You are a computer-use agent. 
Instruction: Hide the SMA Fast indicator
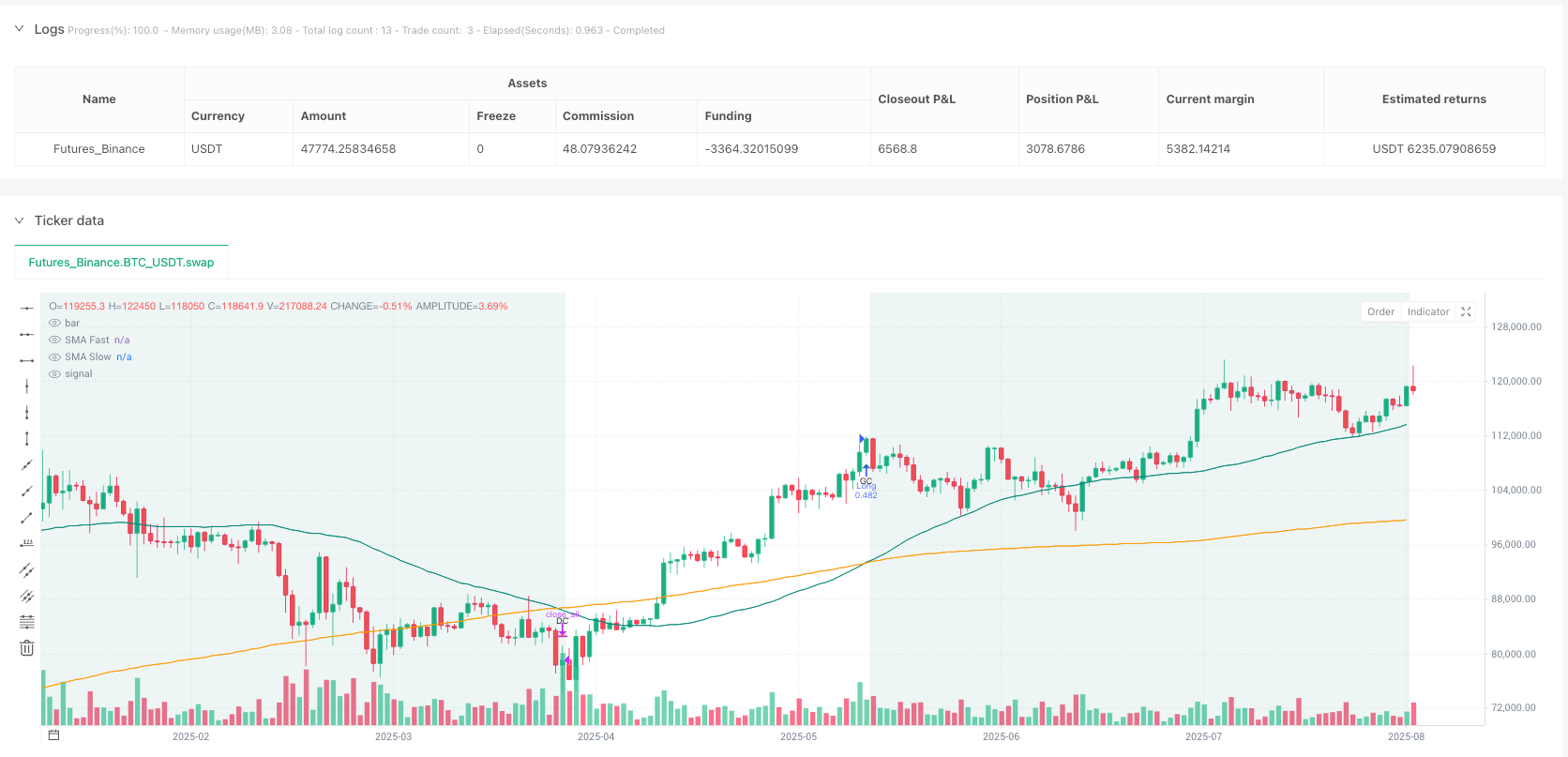(x=55, y=340)
